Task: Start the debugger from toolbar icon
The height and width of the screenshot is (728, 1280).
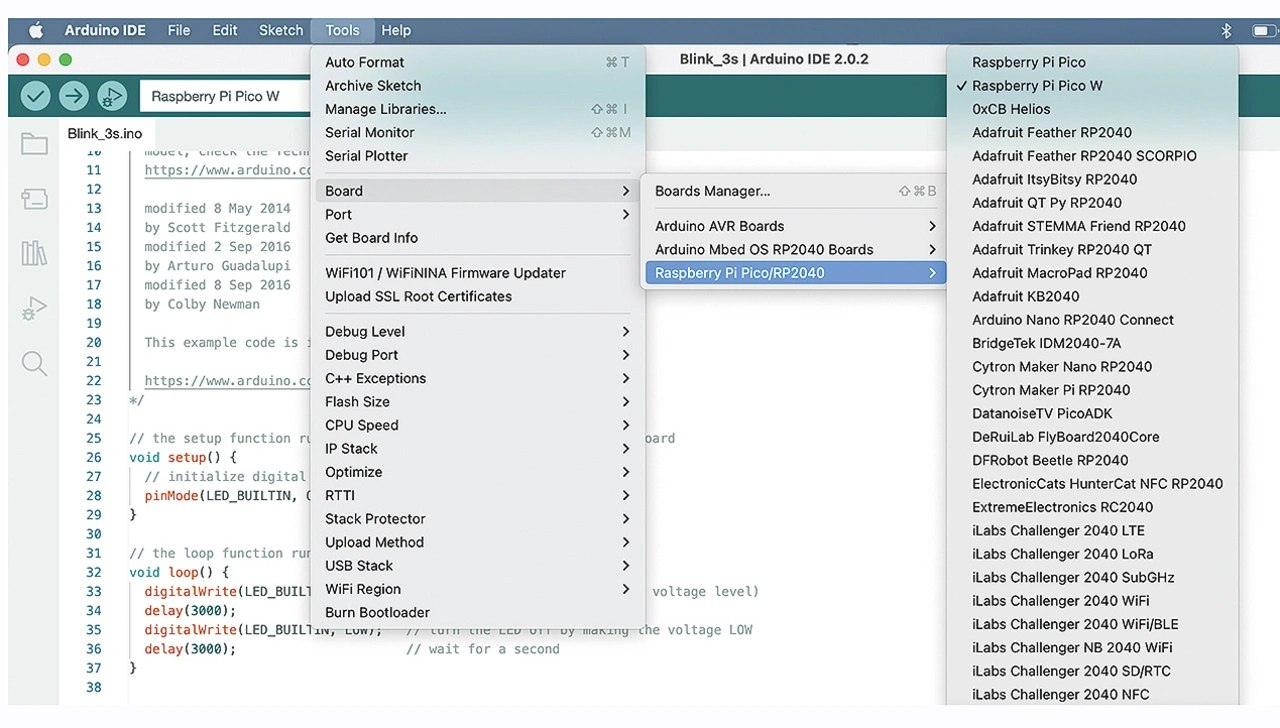Action: tap(111, 96)
